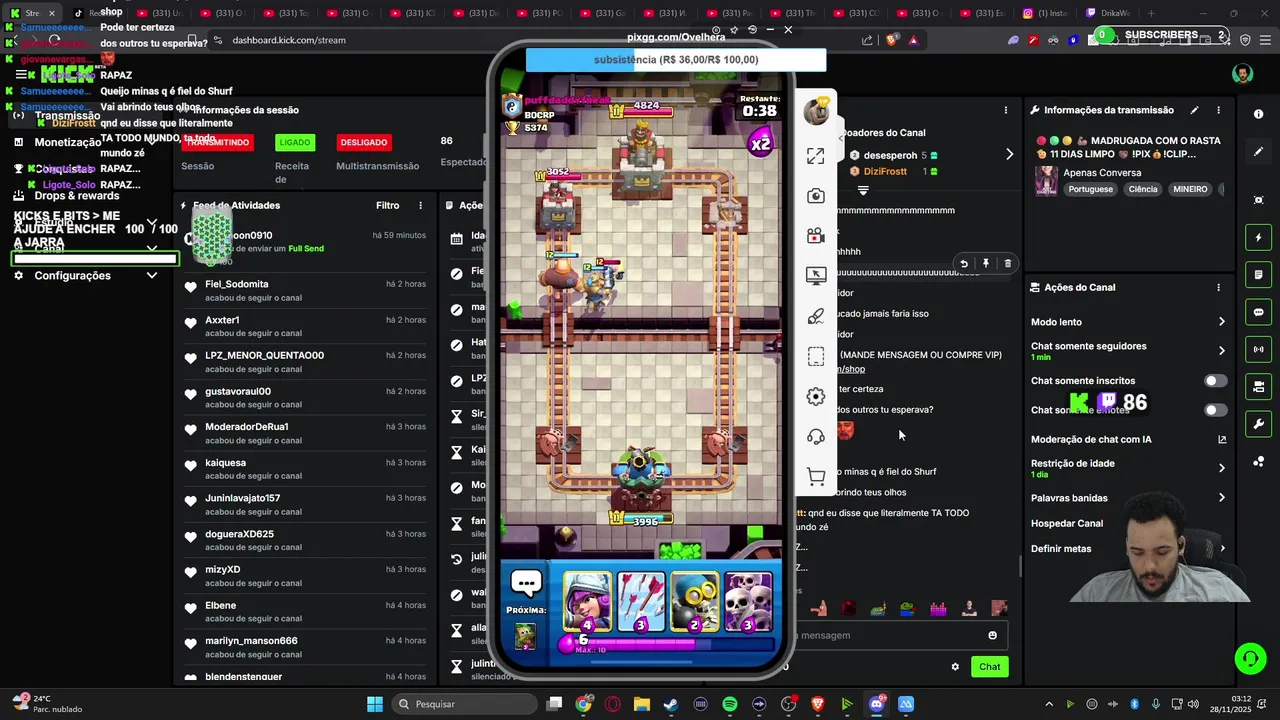Open Ações do Canal three-dot menu
1280x720 pixels.
(1218, 287)
